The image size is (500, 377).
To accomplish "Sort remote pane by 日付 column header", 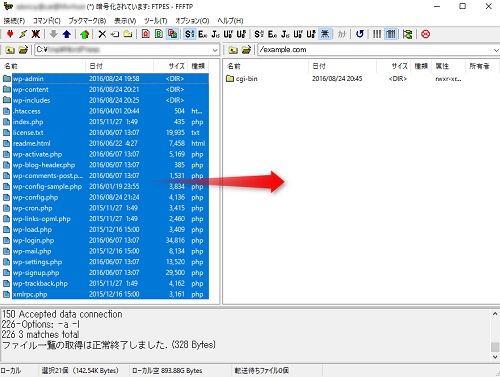I will [x=342, y=66].
